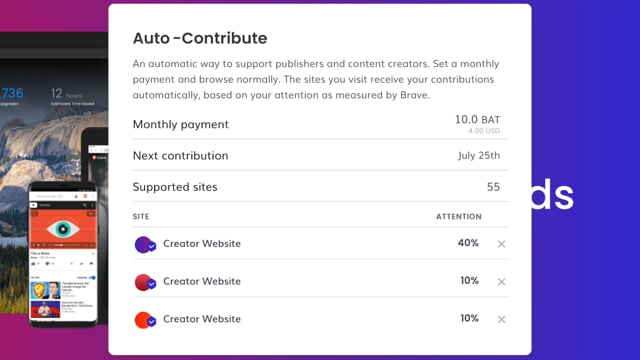Toggle Autoplay switch on the phone screen

click(92, 278)
